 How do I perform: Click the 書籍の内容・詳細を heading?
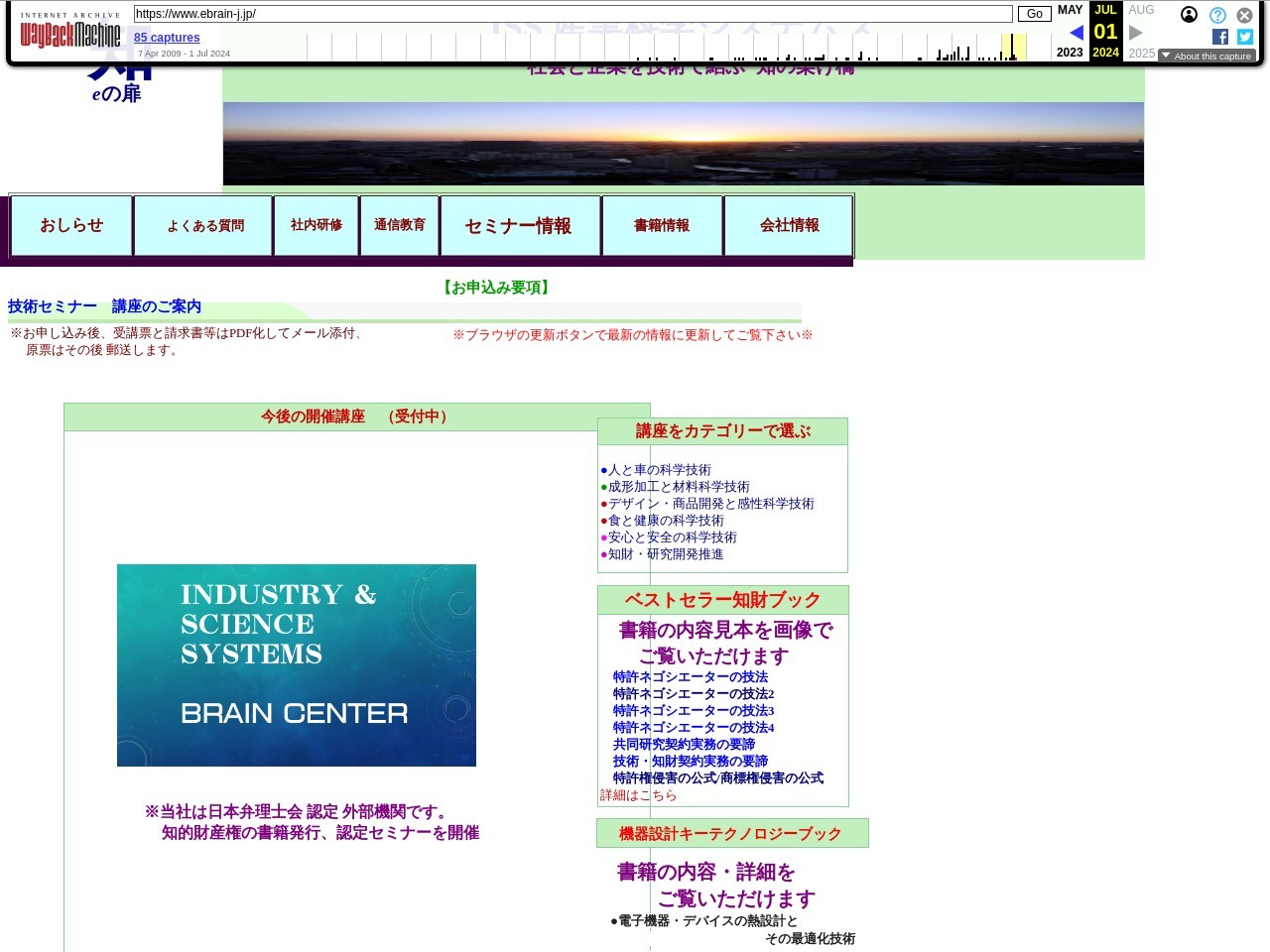(x=705, y=872)
